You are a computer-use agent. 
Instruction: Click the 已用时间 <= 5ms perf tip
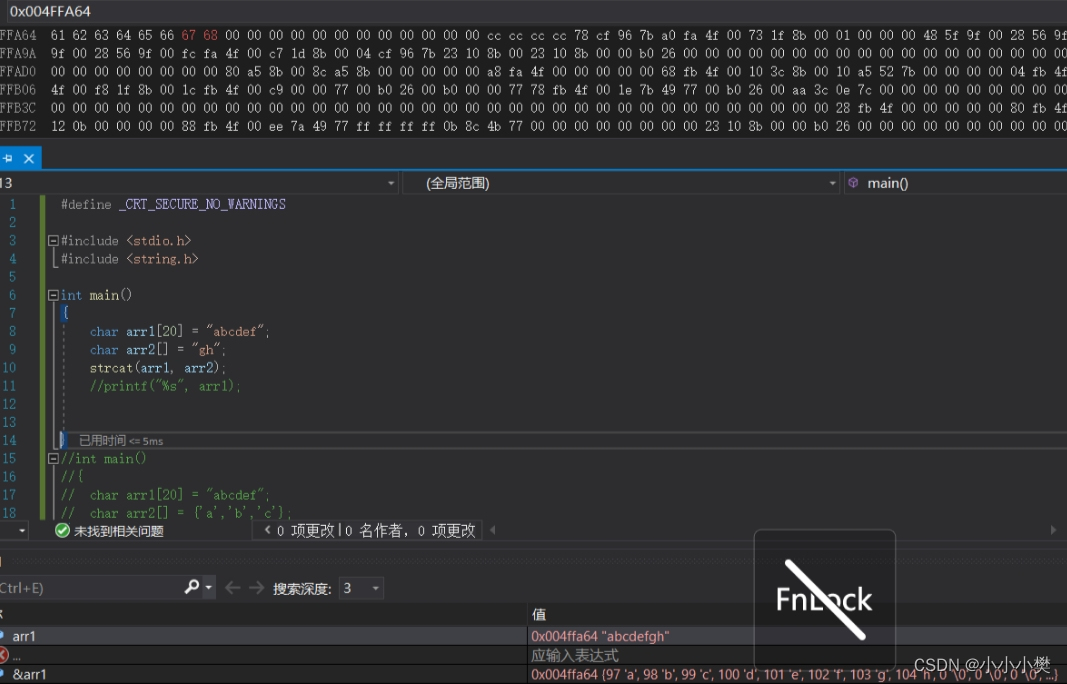pos(121,441)
